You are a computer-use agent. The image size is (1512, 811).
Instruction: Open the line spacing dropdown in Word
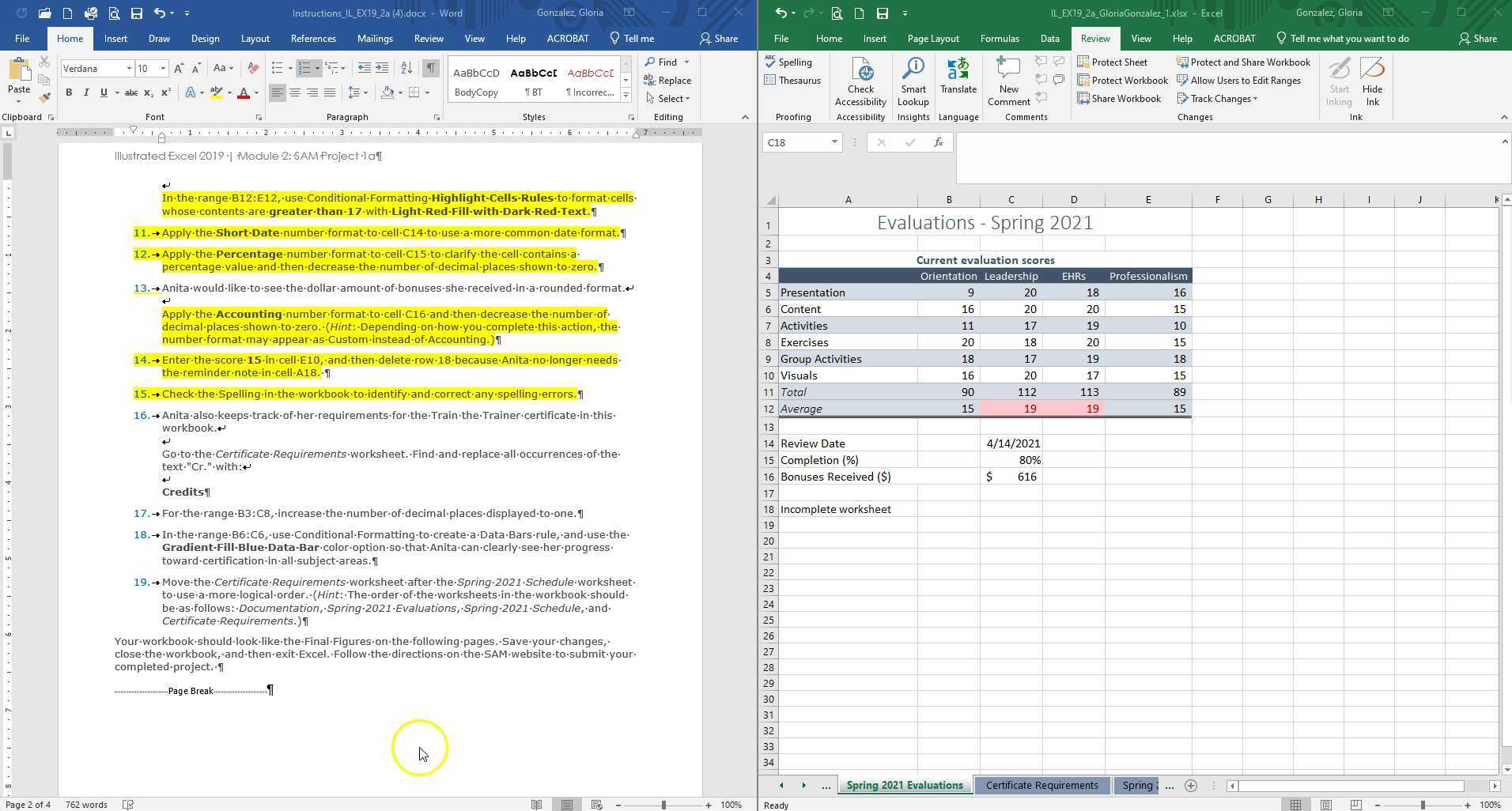pos(357,92)
